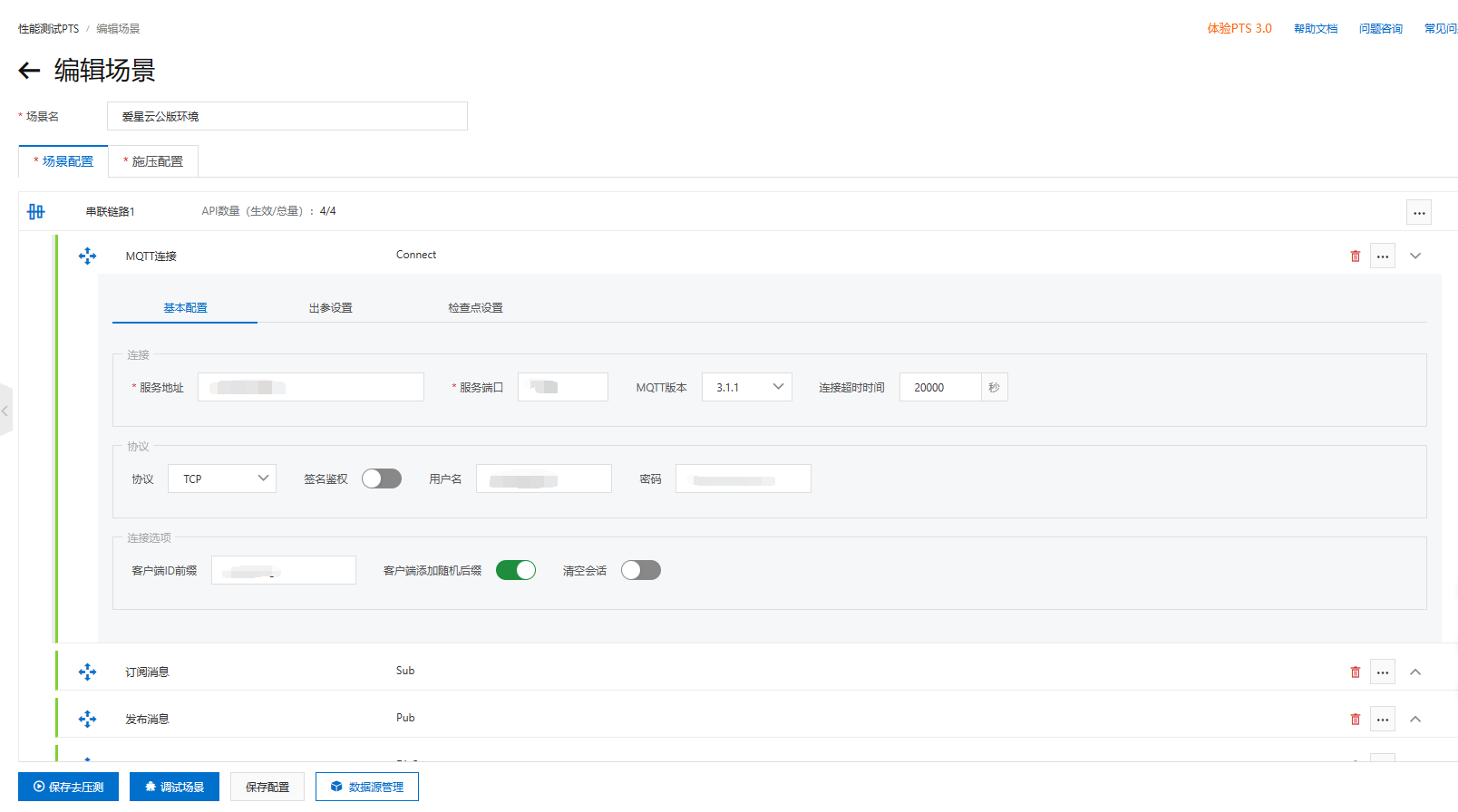The height and width of the screenshot is (812, 1458).
Task: Open the MQTT版本 3.1.1 dropdown
Action: (x=747, y=387)
